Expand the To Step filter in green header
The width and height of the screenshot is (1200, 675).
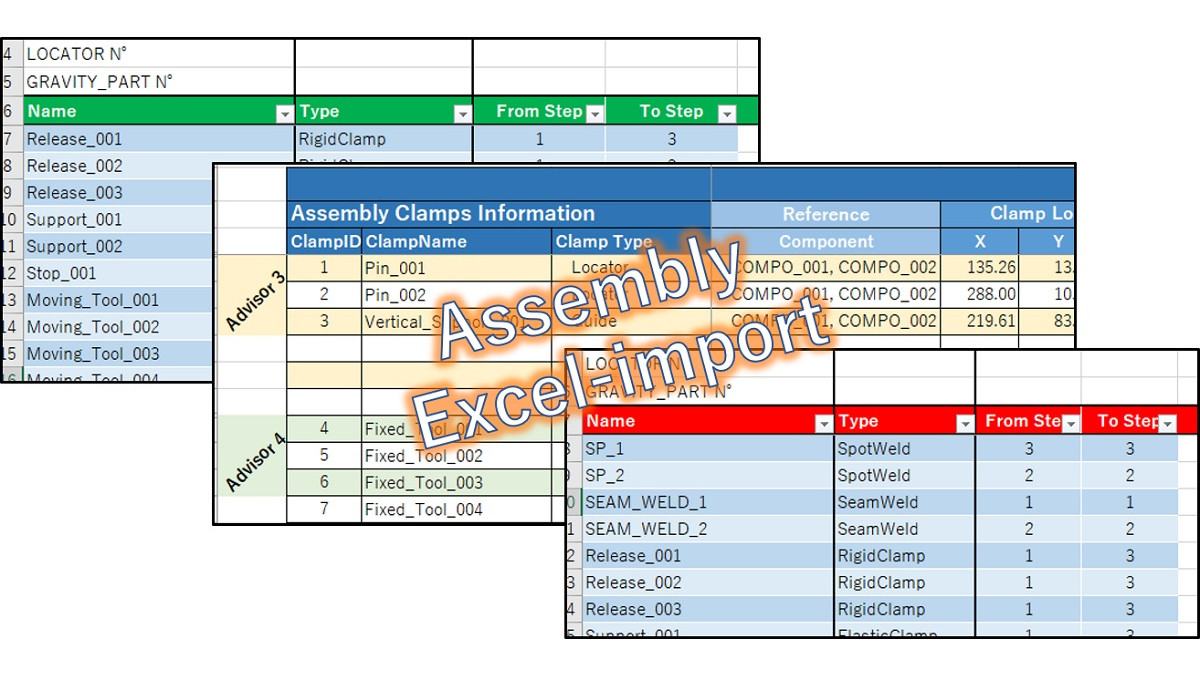click(x=727, y=114)
